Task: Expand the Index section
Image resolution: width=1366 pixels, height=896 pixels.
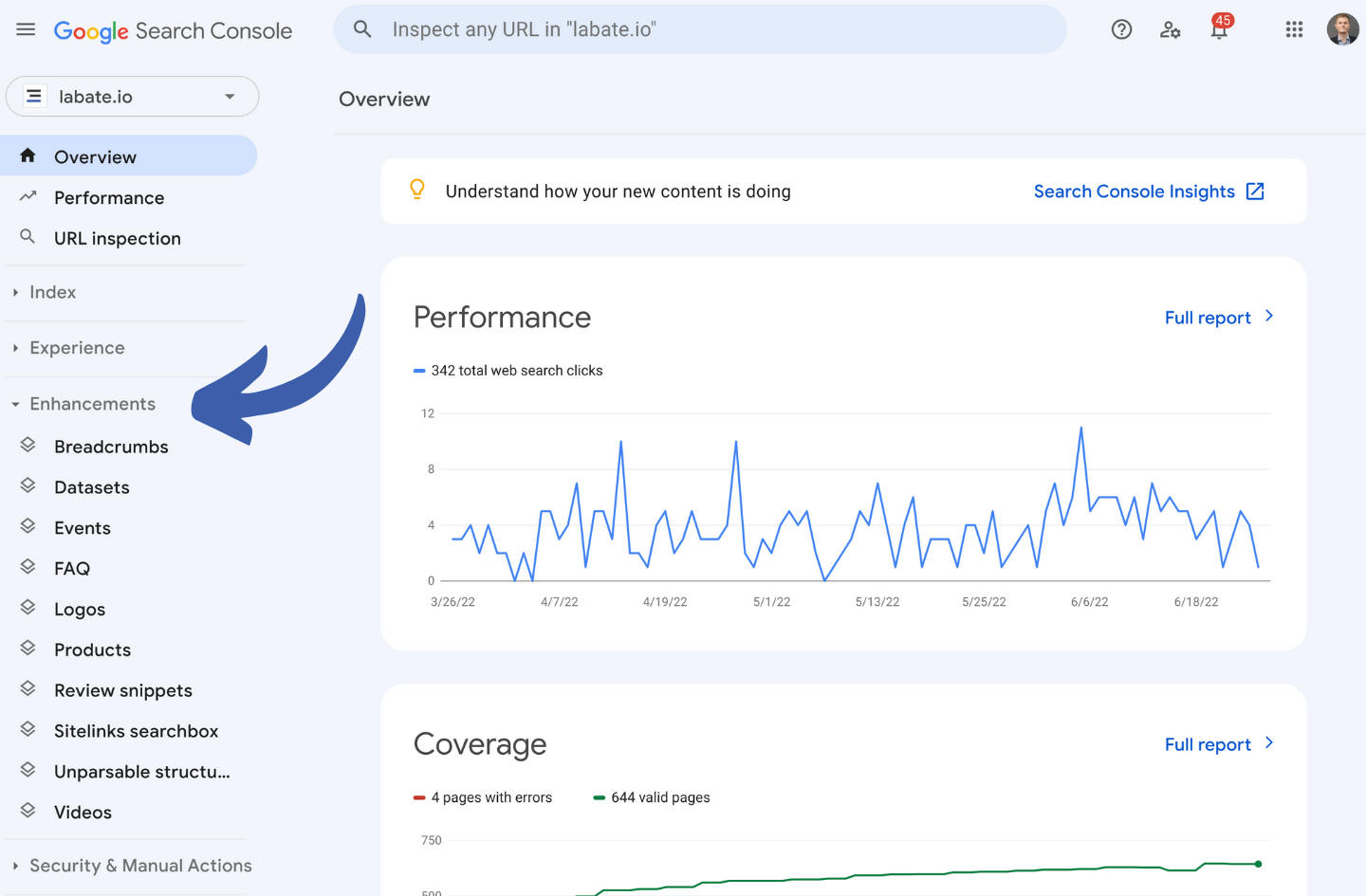Action: (52, 293)
